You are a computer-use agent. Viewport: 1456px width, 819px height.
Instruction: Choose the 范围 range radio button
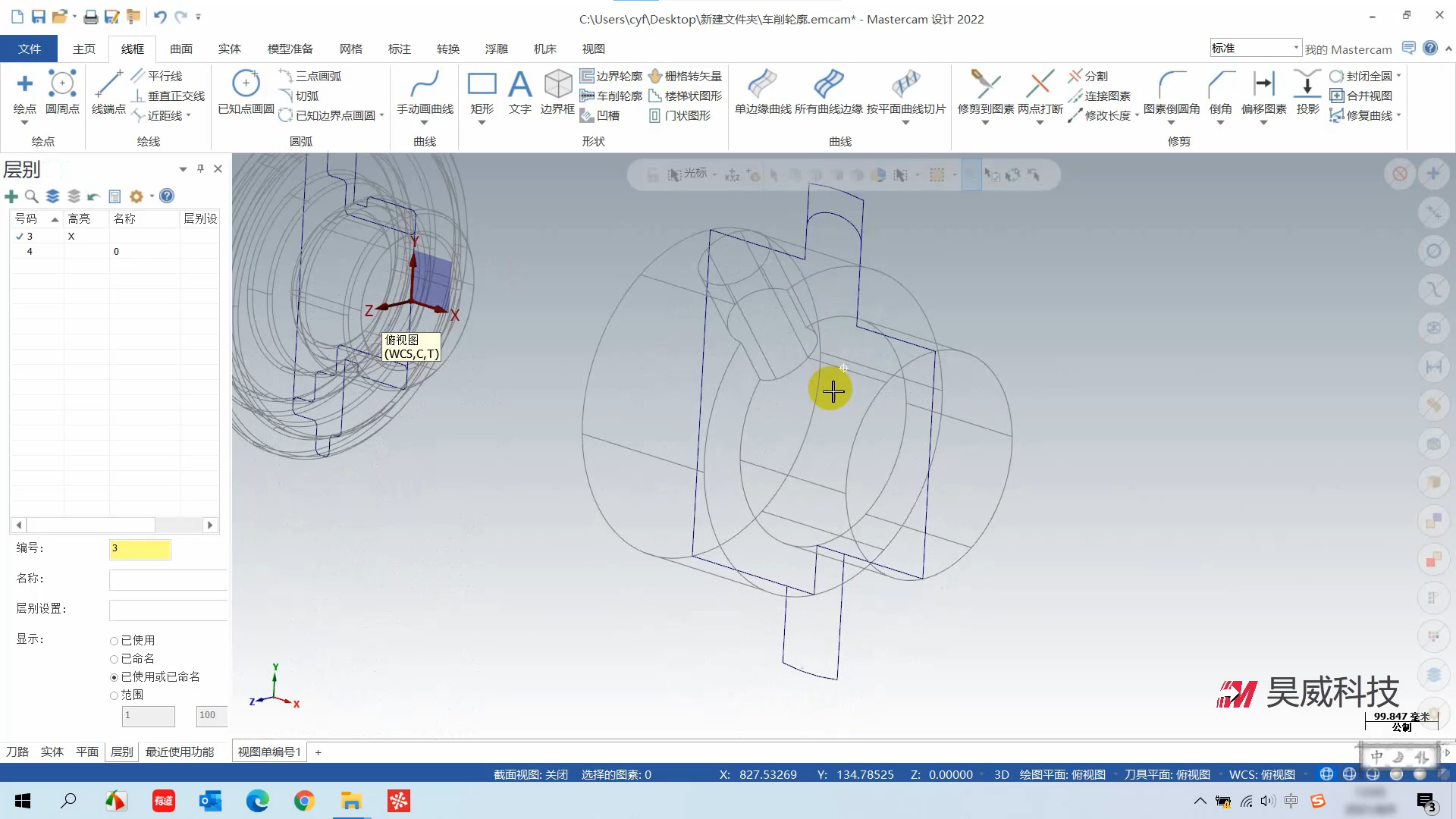click(115, 695)
